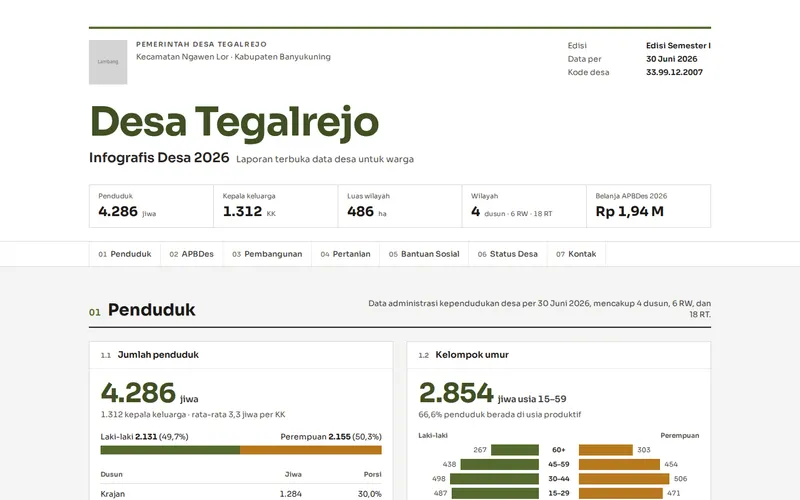This screenshot has height=500, width=800.
Task: Click the green Laki-laki gender bar segment
Action: click(170, 450)
